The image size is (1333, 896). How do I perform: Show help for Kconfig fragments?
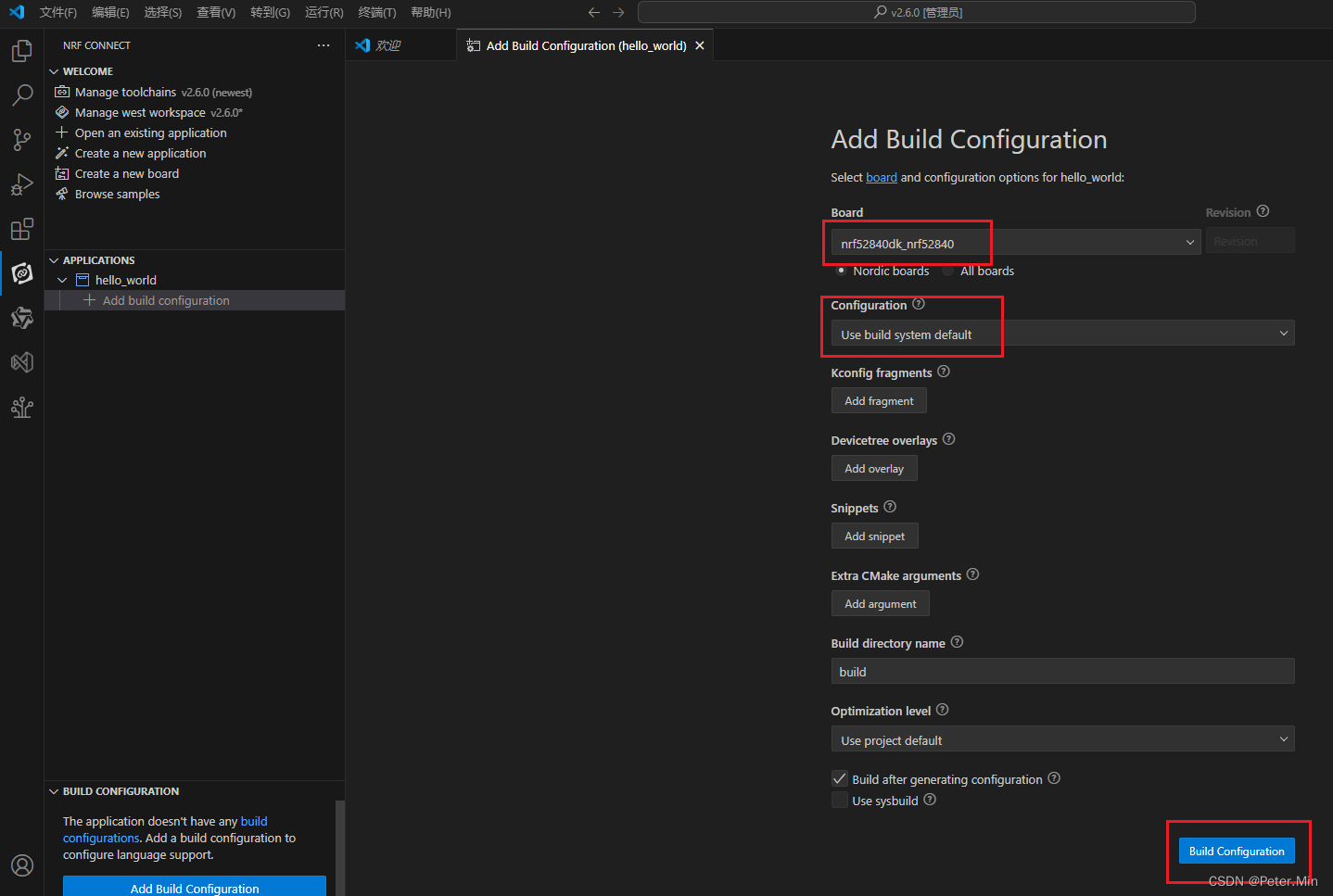tap(944, 372)
